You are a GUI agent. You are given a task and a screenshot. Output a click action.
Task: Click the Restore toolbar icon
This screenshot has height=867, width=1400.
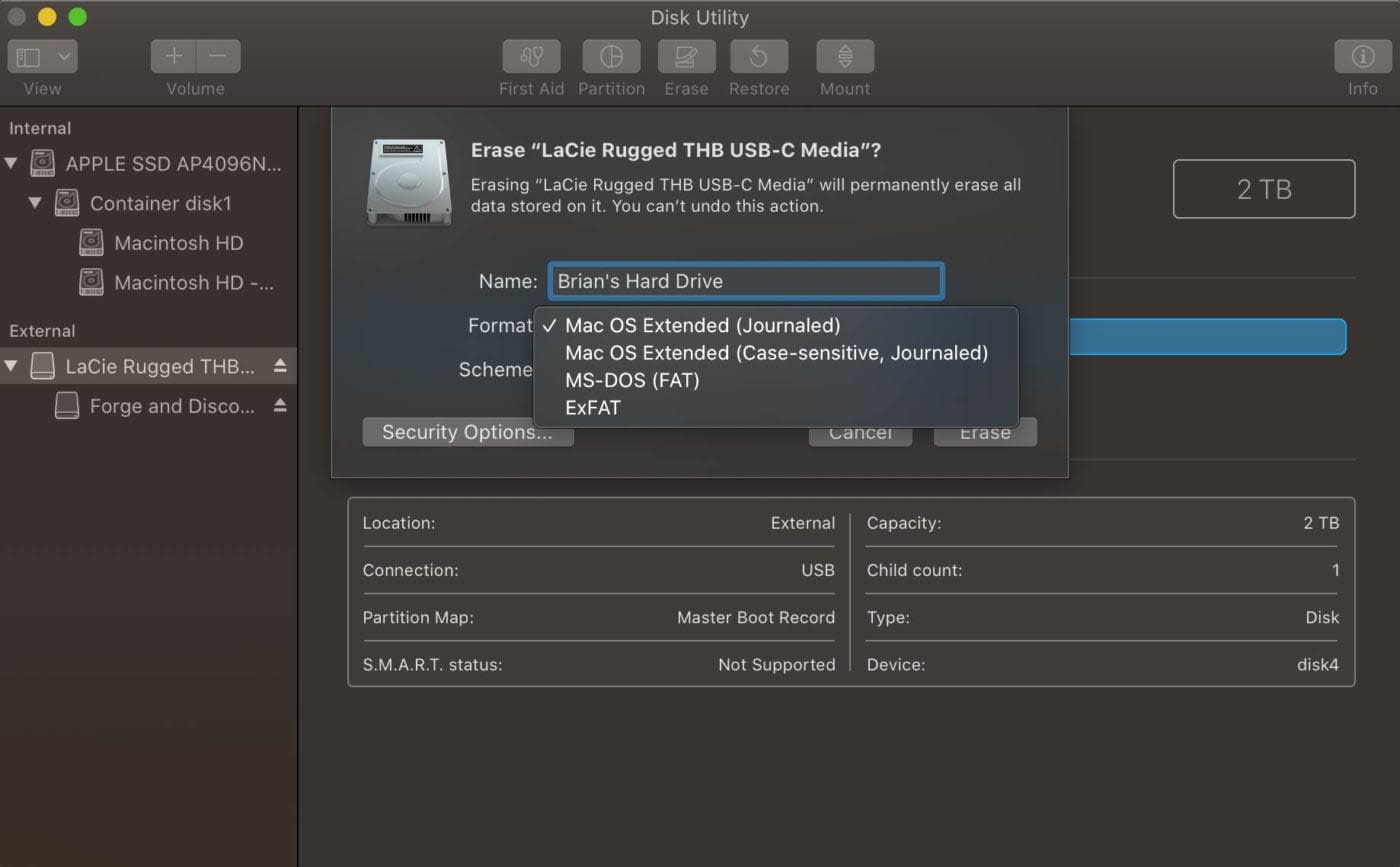pos(759,57)
